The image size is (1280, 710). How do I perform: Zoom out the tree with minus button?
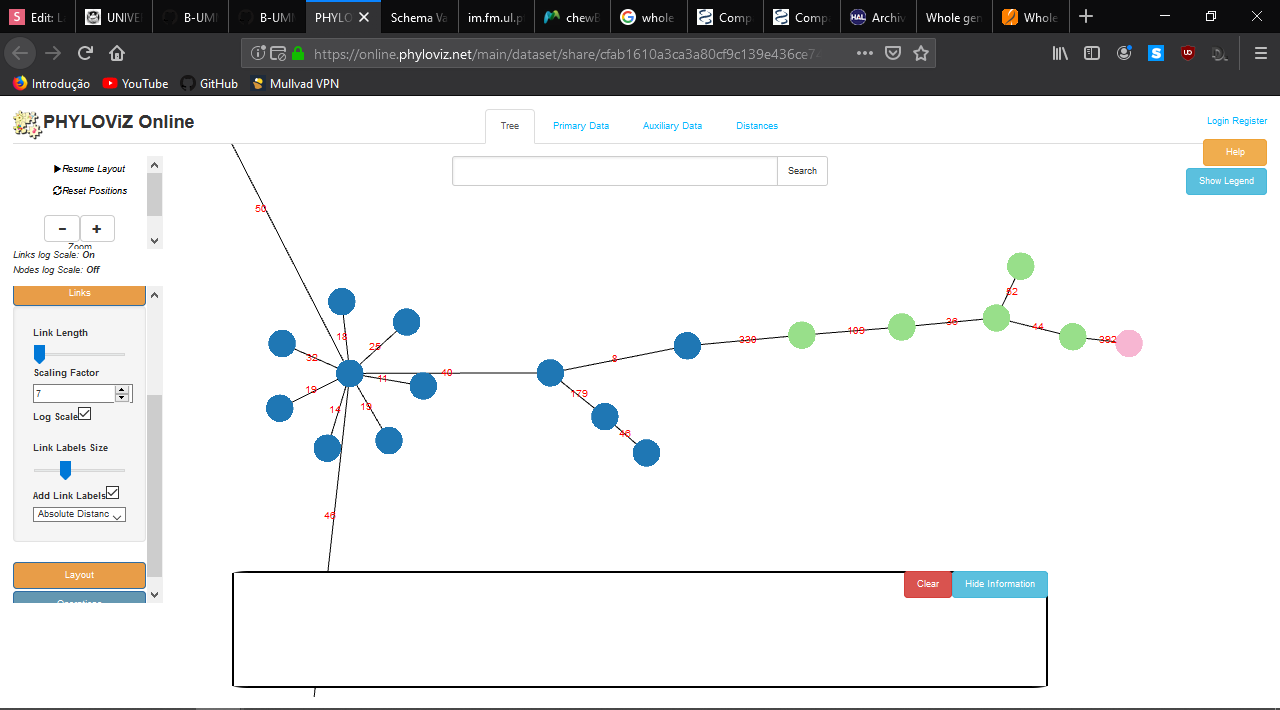pos(62,229)
